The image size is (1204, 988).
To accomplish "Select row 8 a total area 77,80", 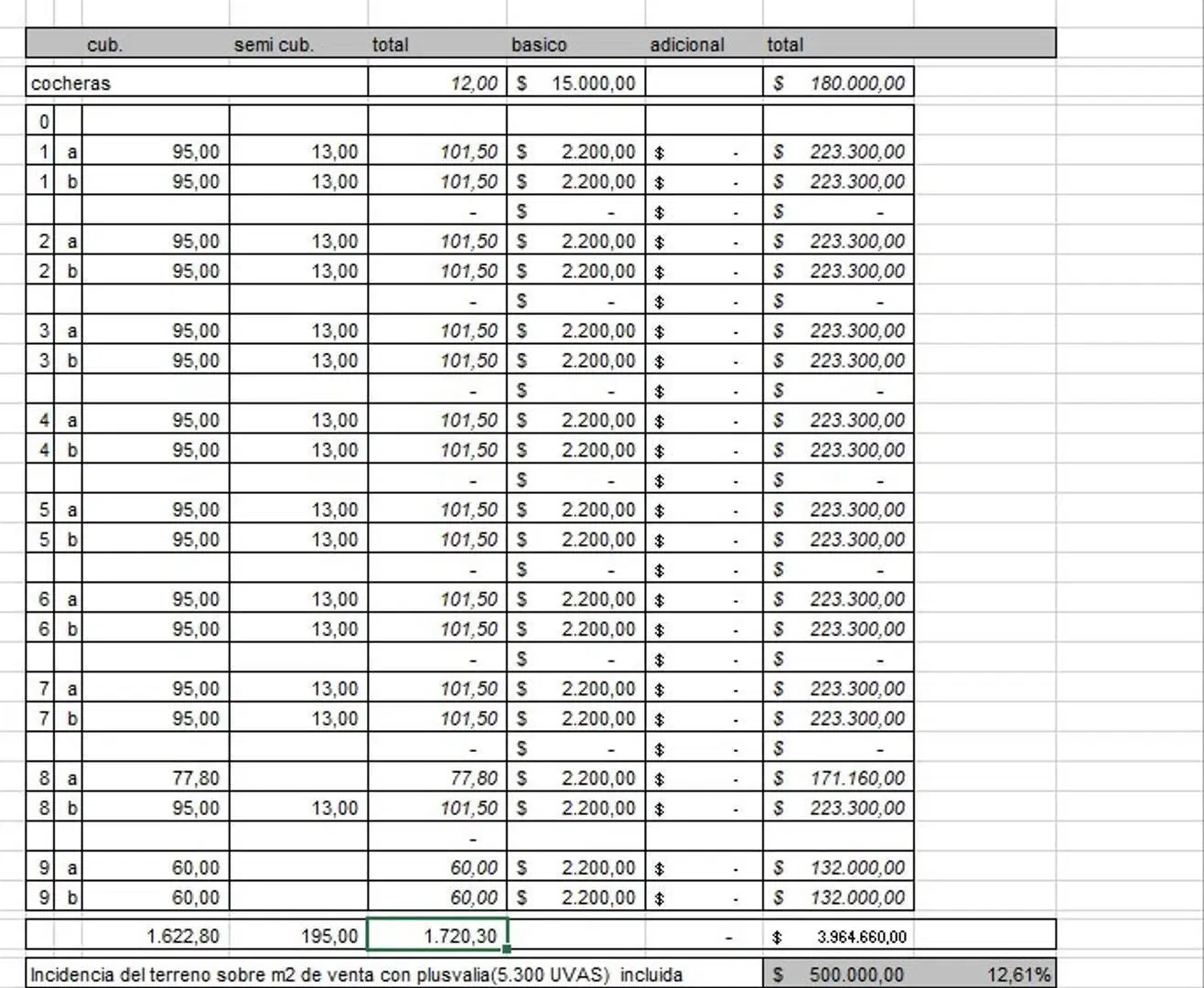I will click(x=437, y=778).
